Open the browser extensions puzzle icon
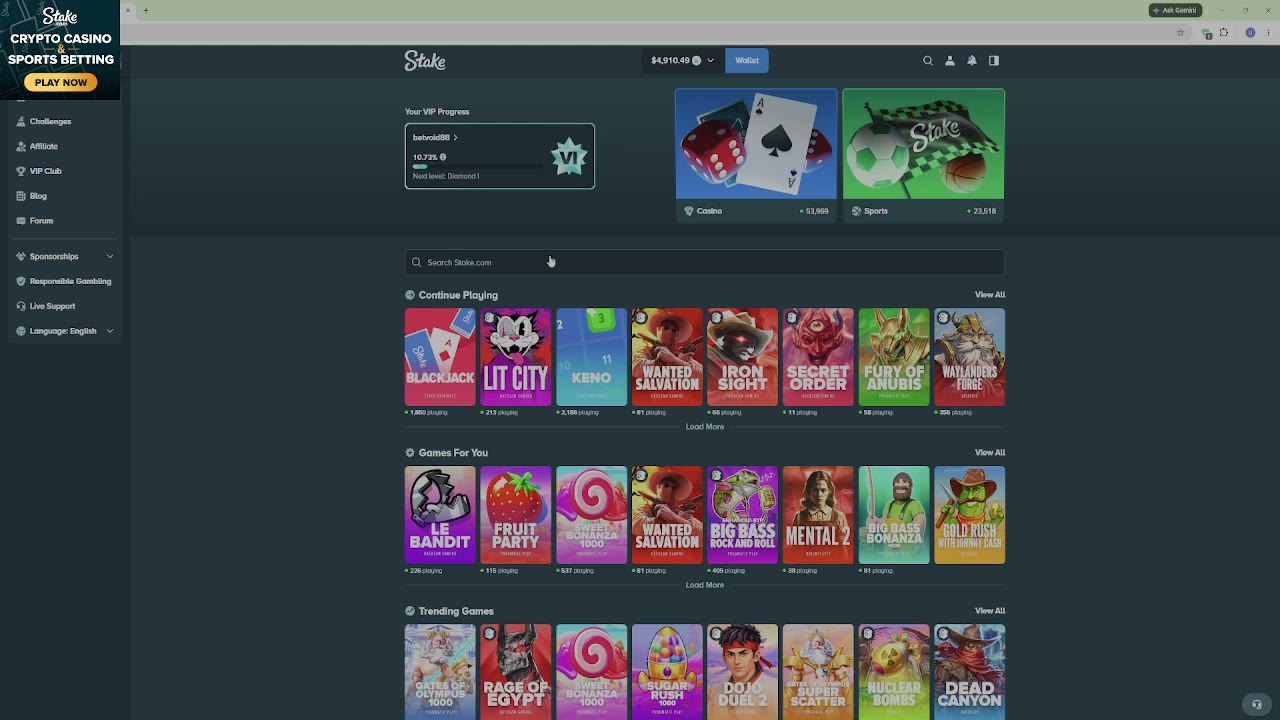The height and width of the screenshot is (720, 1280). pyautogui.click(x=1224, y=33)
